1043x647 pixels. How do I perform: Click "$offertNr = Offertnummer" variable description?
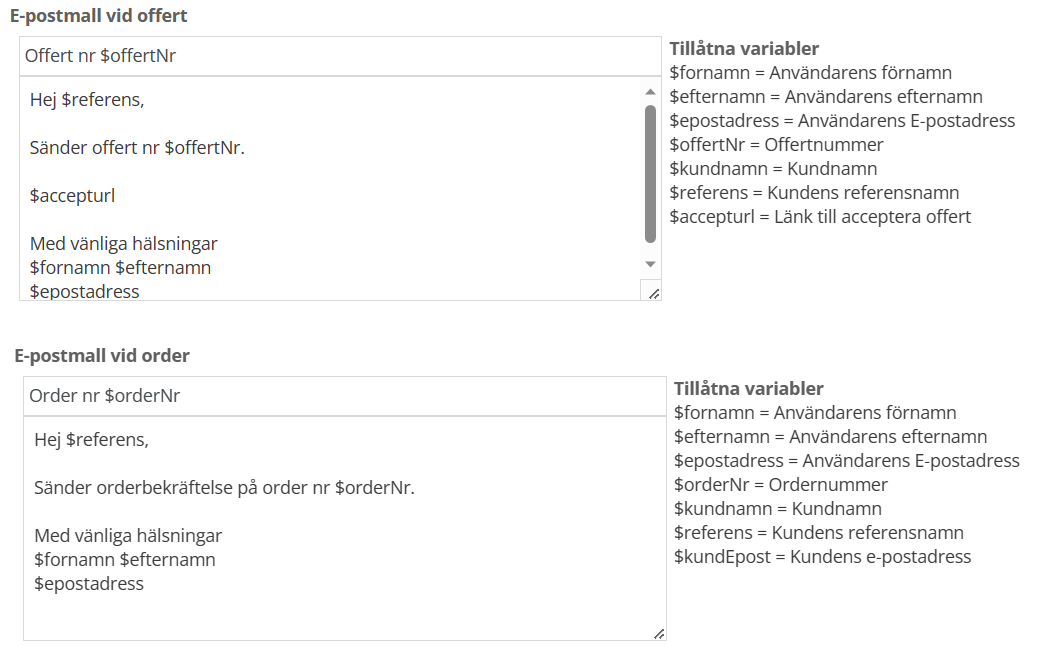(x=776, y=145)
